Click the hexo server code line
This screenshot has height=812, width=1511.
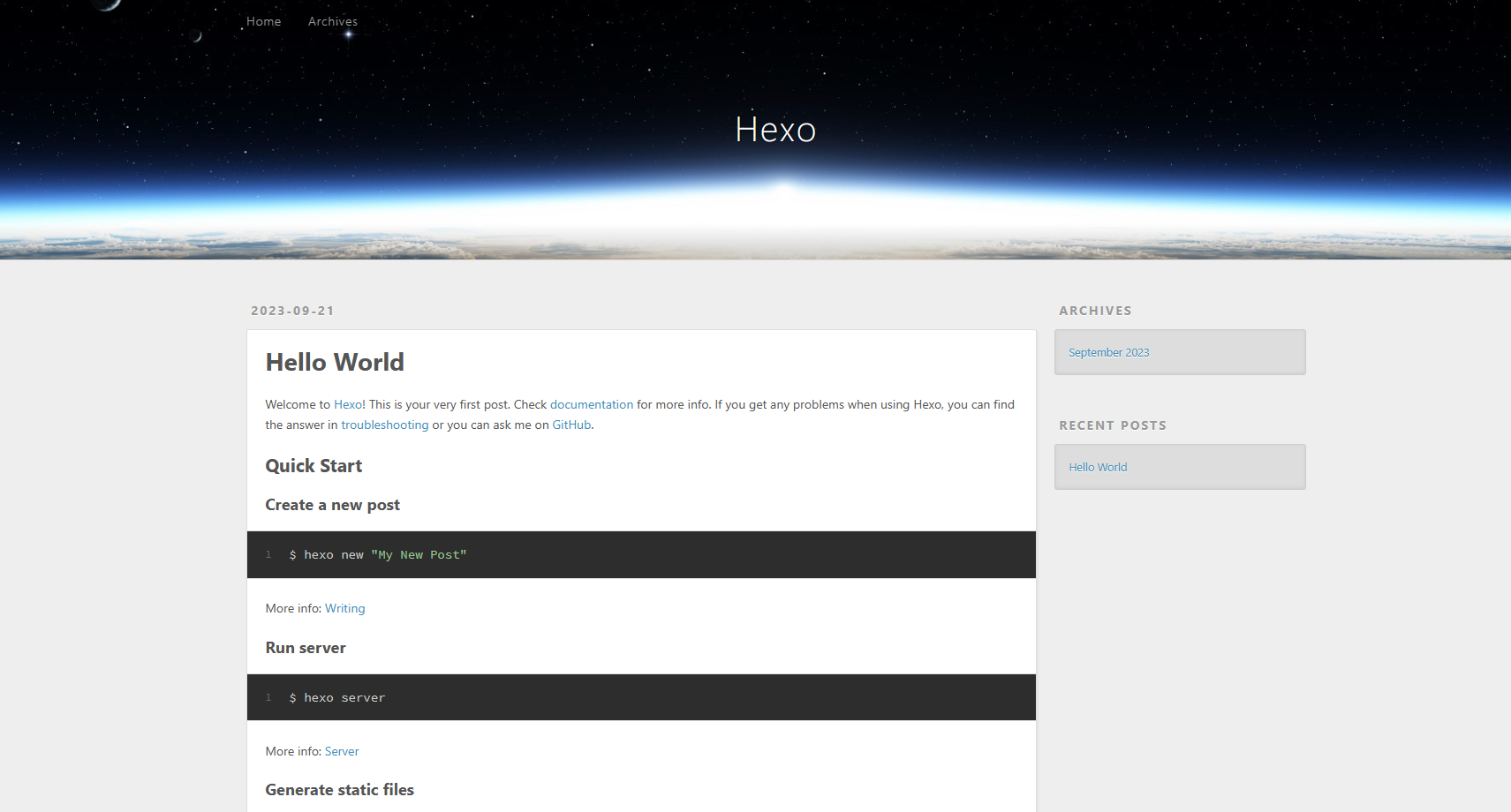[x=337, y=697]
